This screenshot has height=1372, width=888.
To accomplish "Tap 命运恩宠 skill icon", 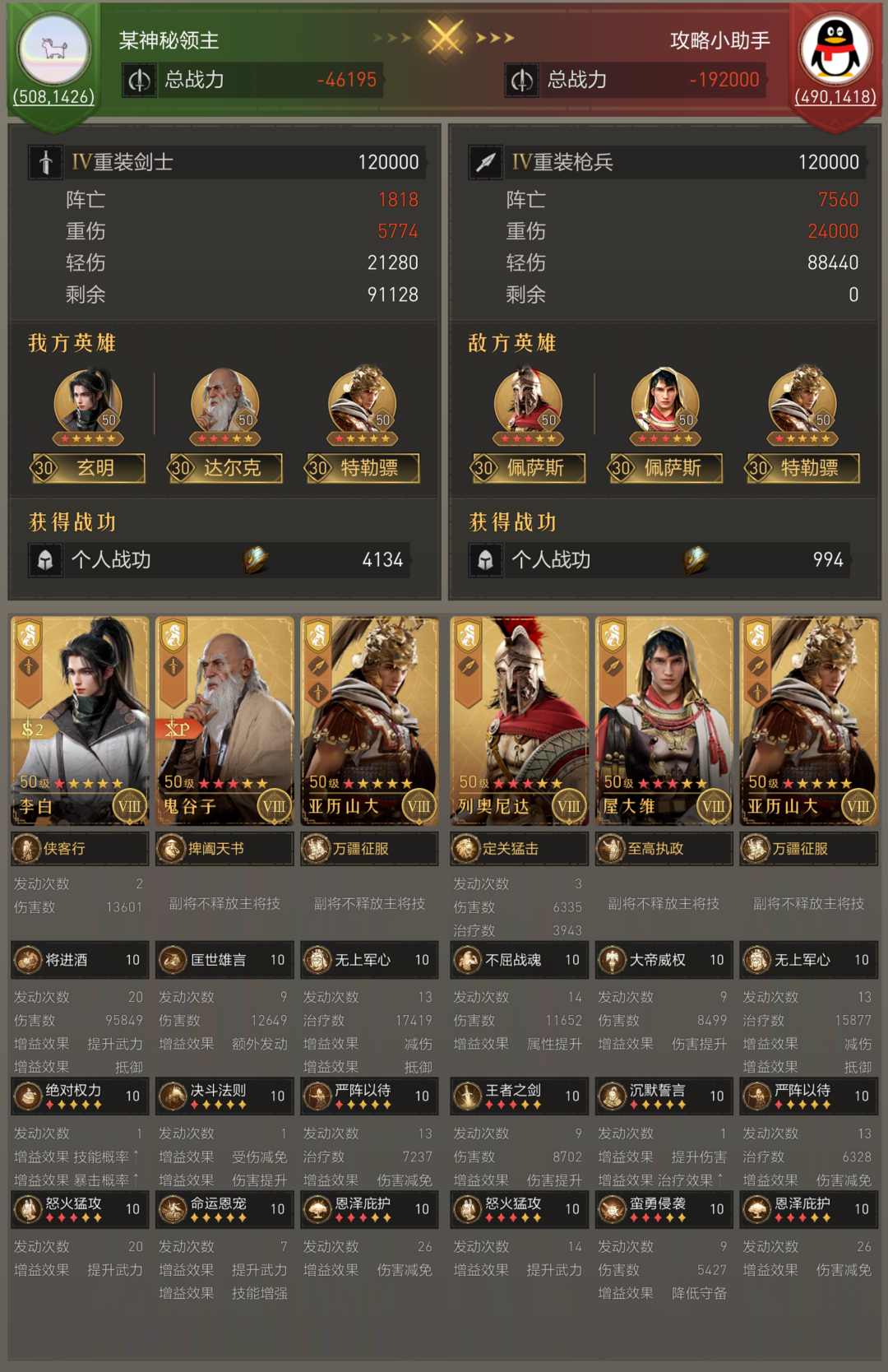I will (x=173, y=1209).
